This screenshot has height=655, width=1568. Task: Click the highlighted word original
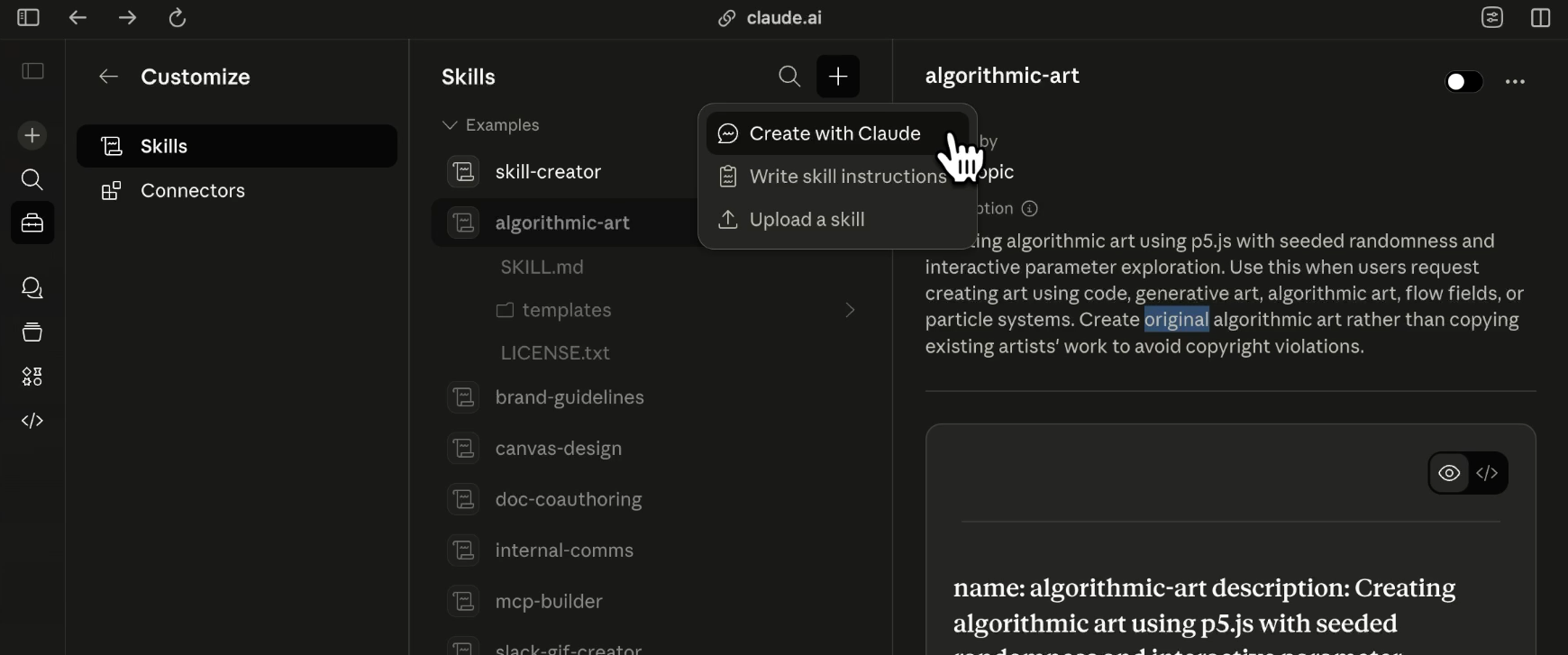(x=1177, y=320)
